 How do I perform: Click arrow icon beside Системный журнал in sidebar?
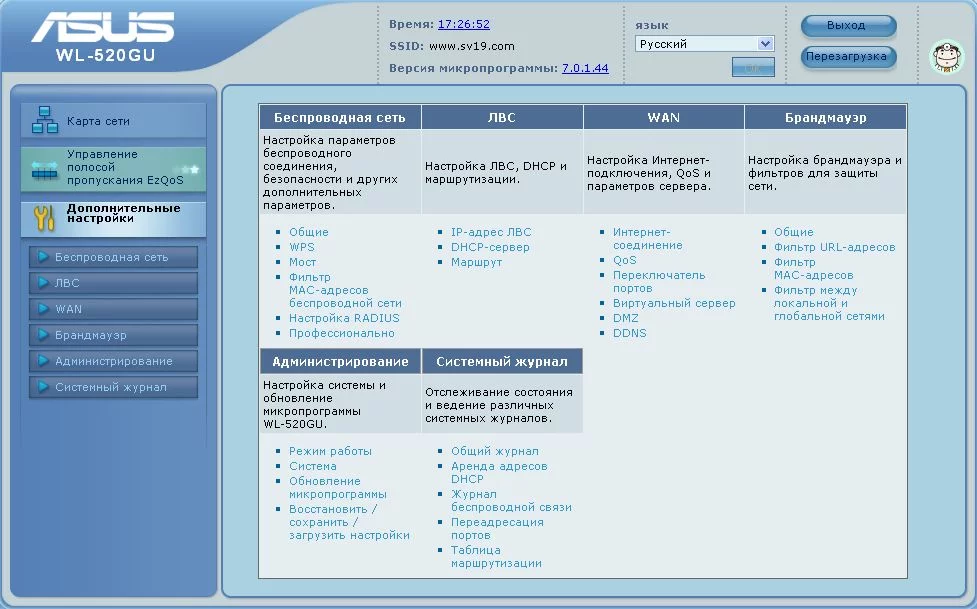[43, 387]
